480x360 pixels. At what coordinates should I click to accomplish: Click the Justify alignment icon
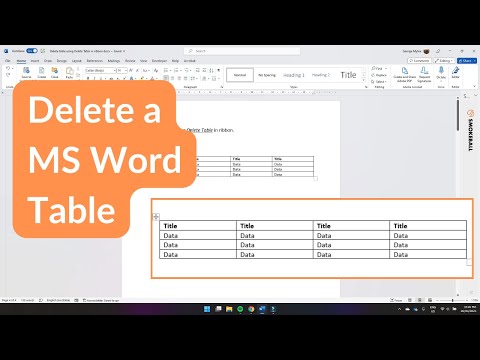186,79
